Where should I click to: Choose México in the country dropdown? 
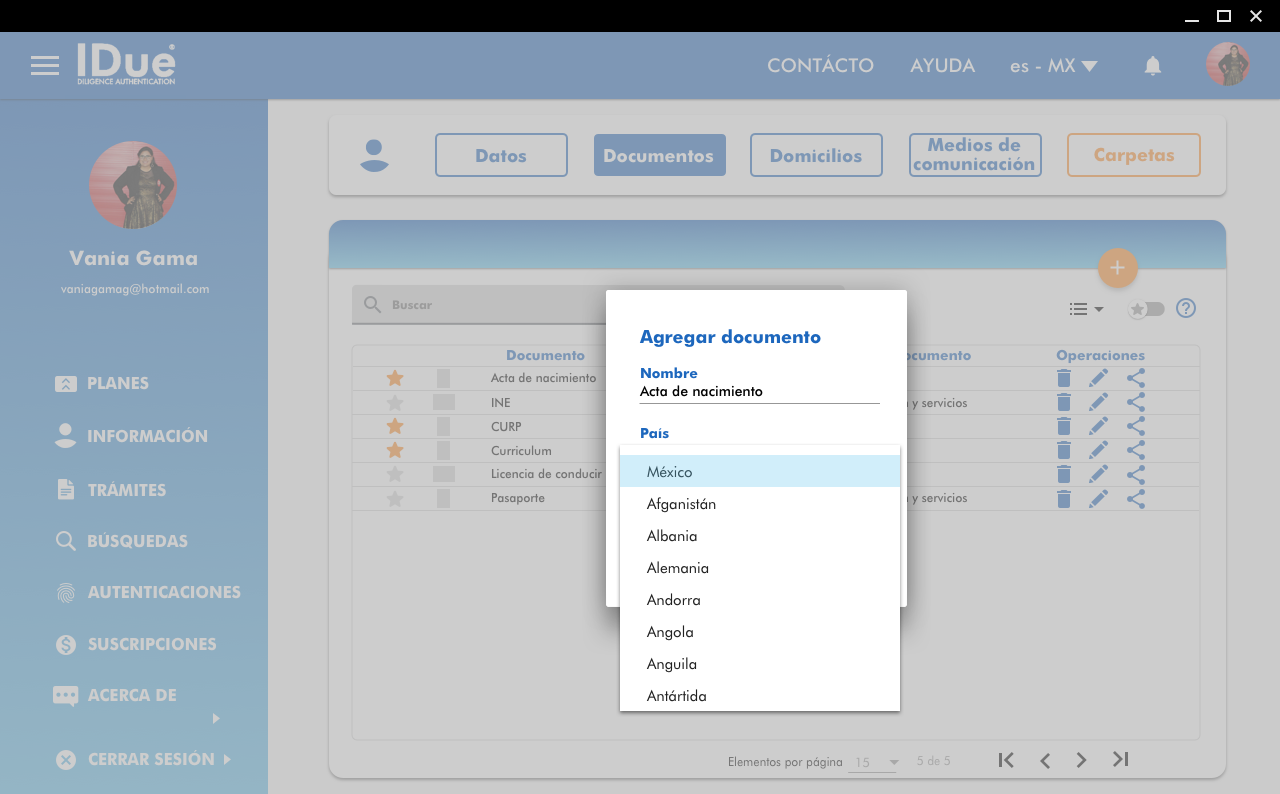(669, 472)
